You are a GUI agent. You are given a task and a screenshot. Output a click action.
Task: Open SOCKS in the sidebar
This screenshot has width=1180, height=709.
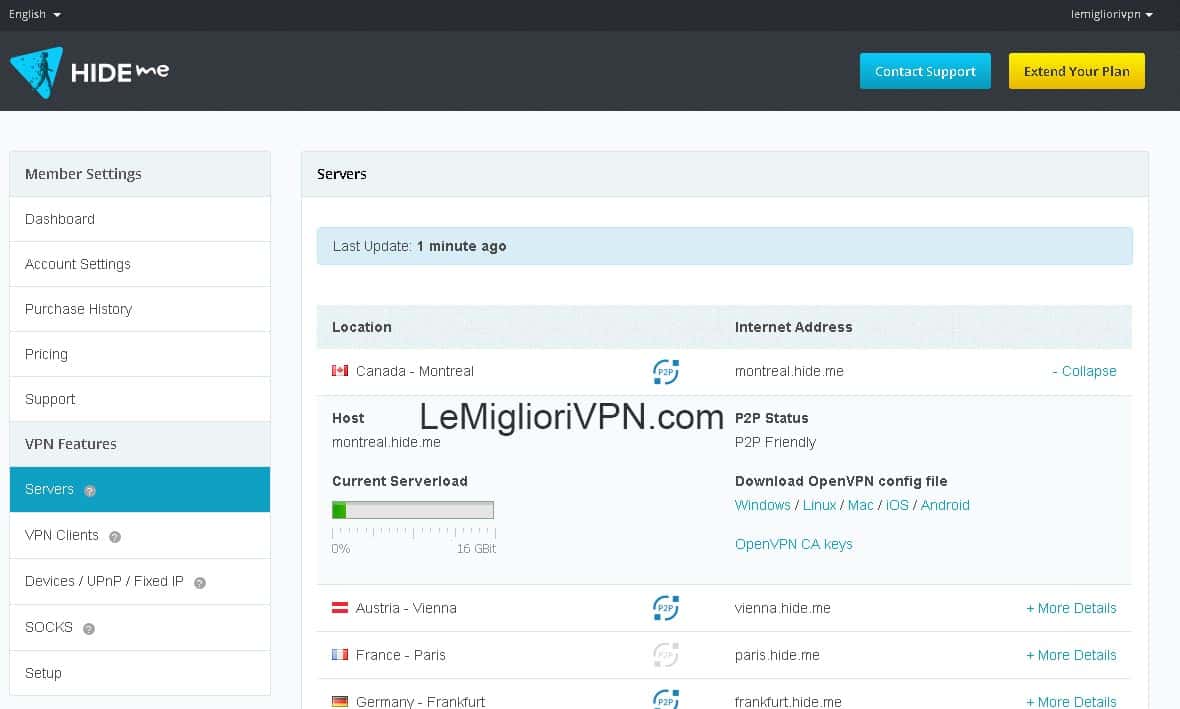coord(140,627)
